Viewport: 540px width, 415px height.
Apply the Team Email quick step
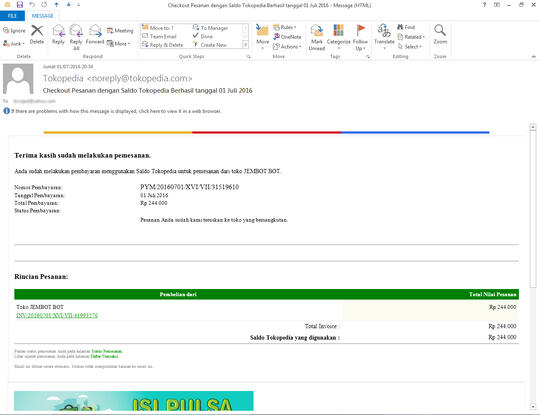159,36
